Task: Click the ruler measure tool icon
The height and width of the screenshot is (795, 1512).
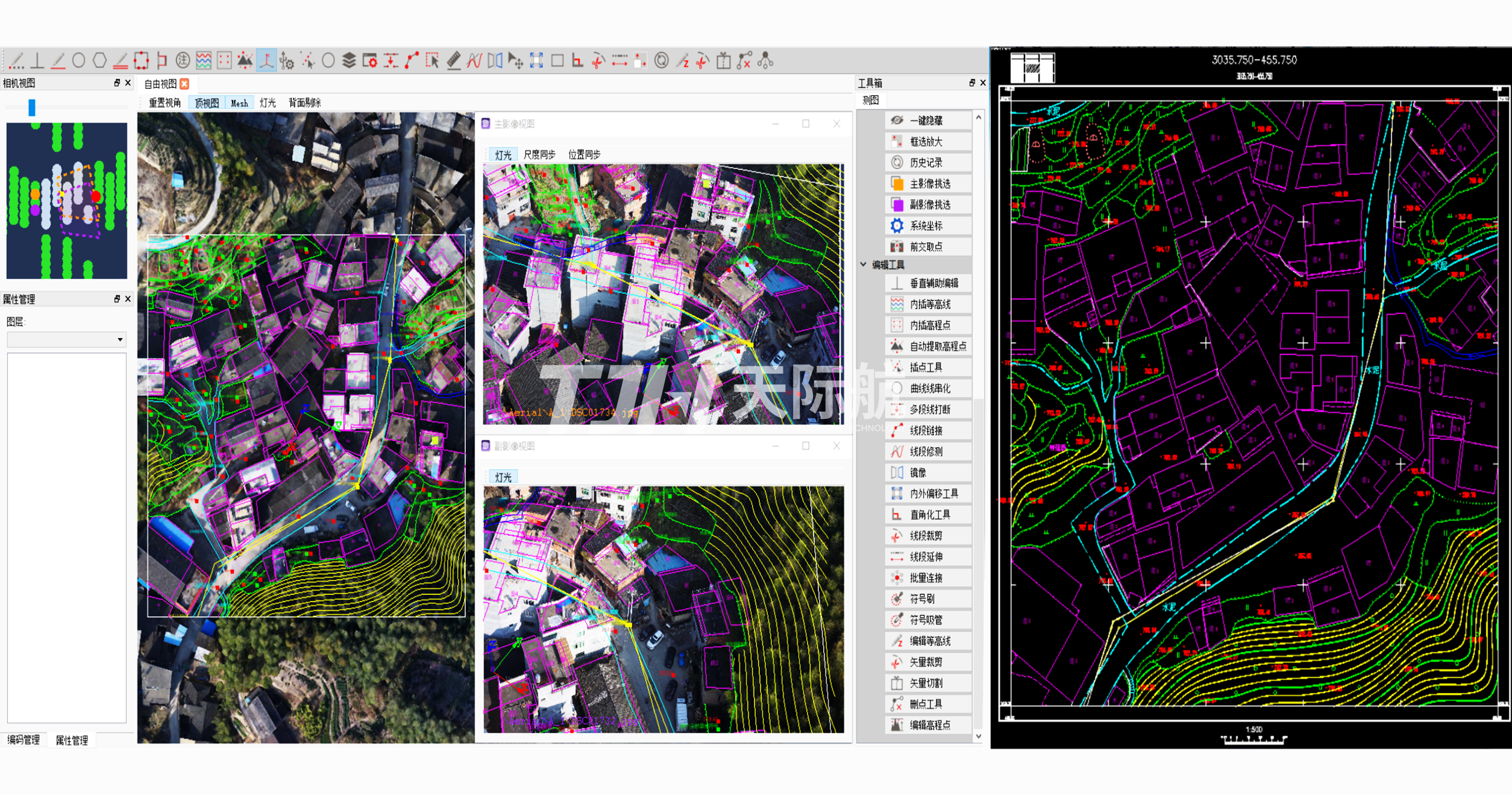Action: click(x=454, y=60)
